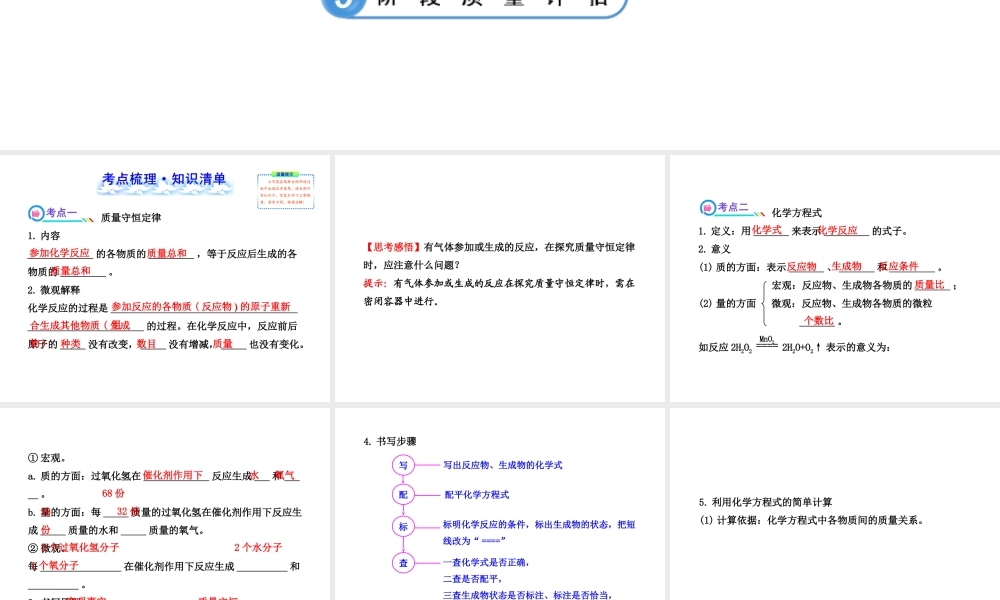The image size is (1000, 600).
Task: Open the slide with 【思考感悟】 question
Action: [500, 278]
